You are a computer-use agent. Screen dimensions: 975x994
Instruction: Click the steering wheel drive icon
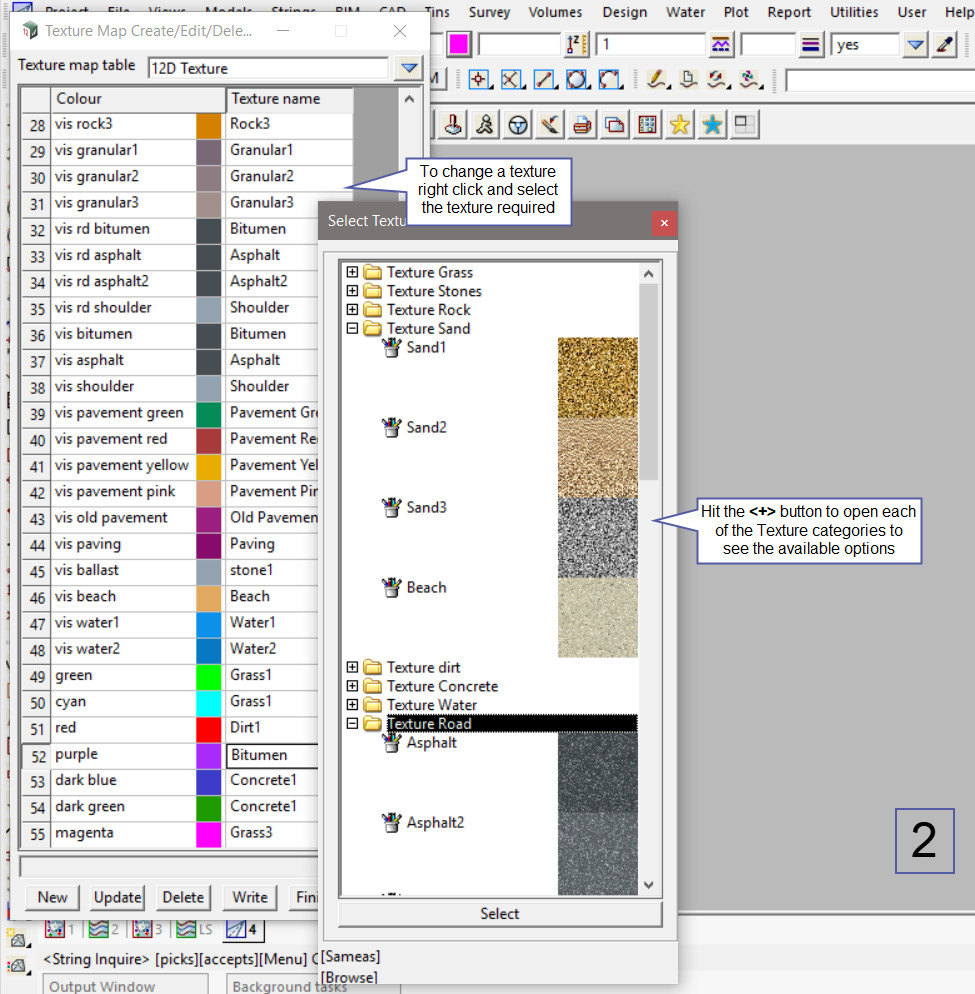click(x=518, y=125)
